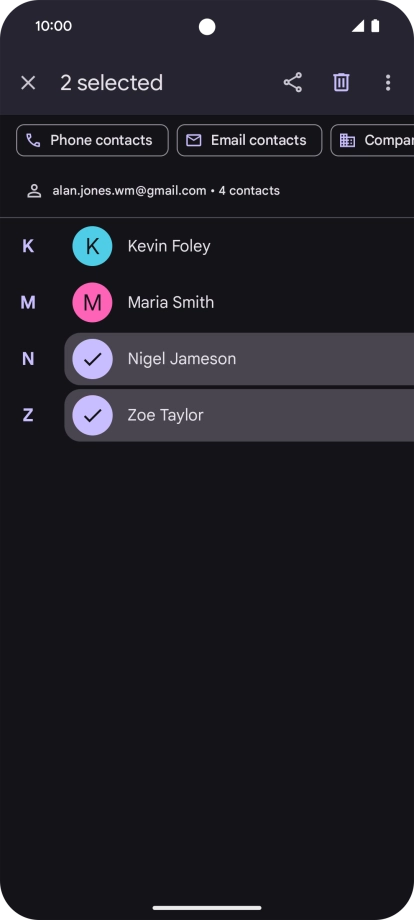
Task: Tap the Zoe Taylor name row
Action: [x=239, y=415]
